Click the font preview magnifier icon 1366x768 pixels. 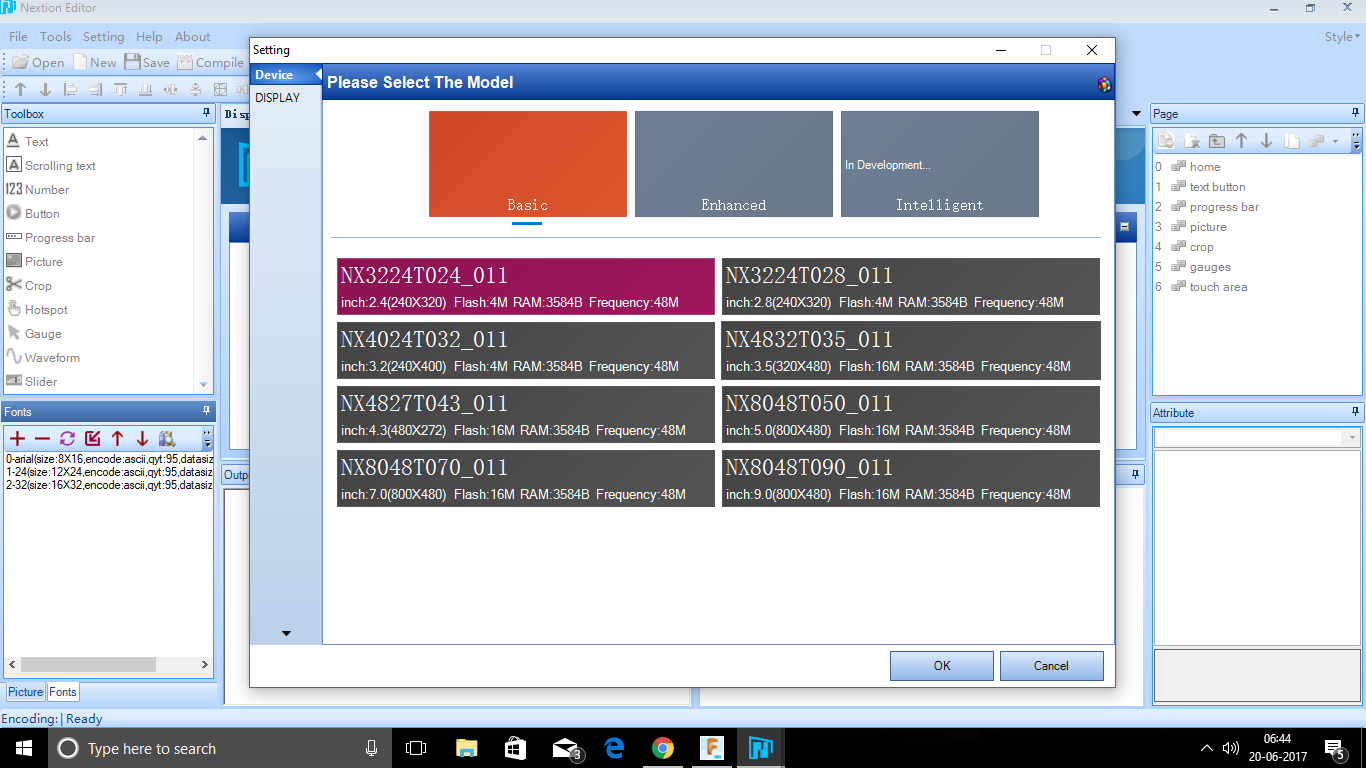(167, 438)
